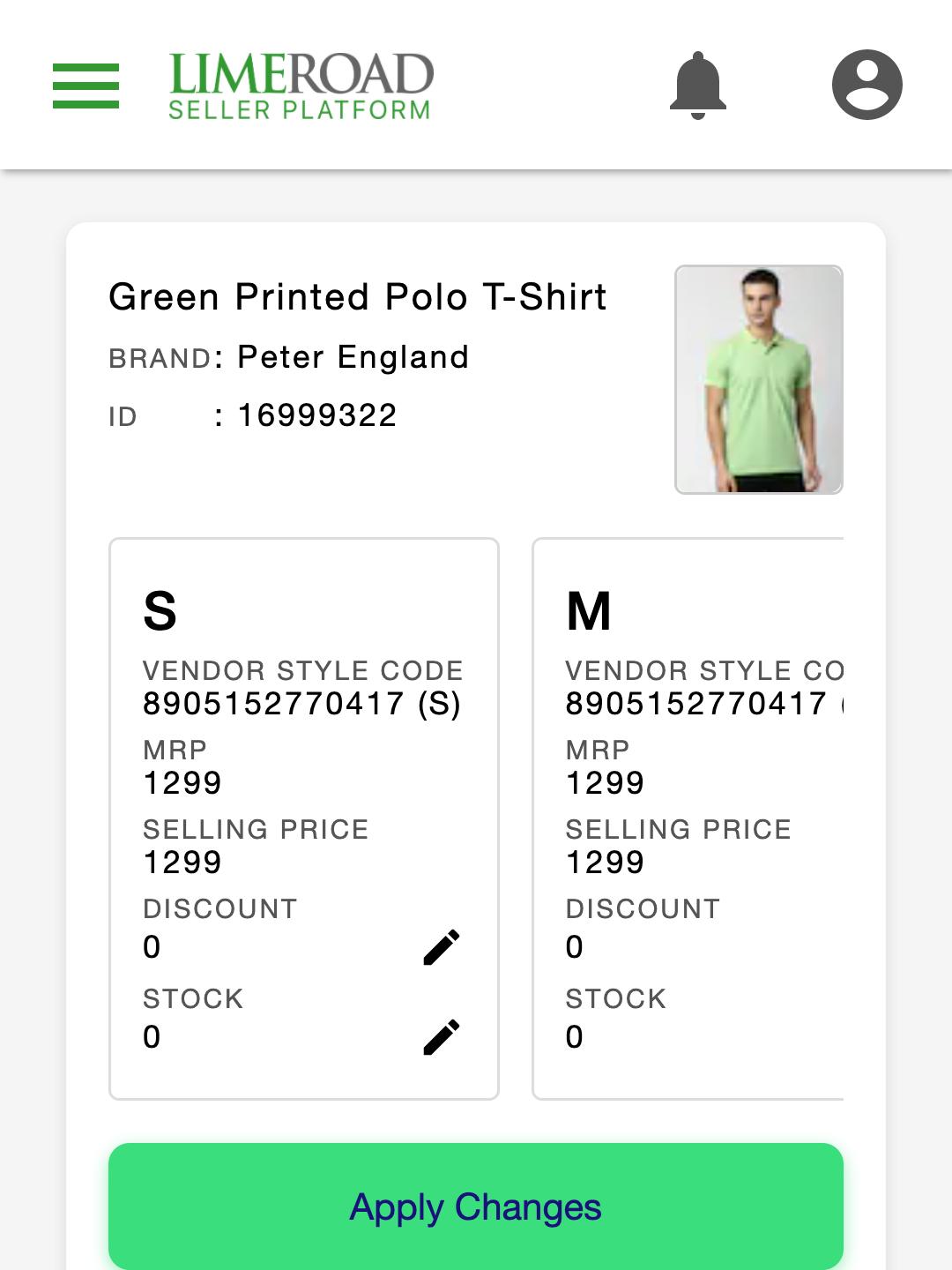
Task: Edit discount for size S
Action: (441, 947)
